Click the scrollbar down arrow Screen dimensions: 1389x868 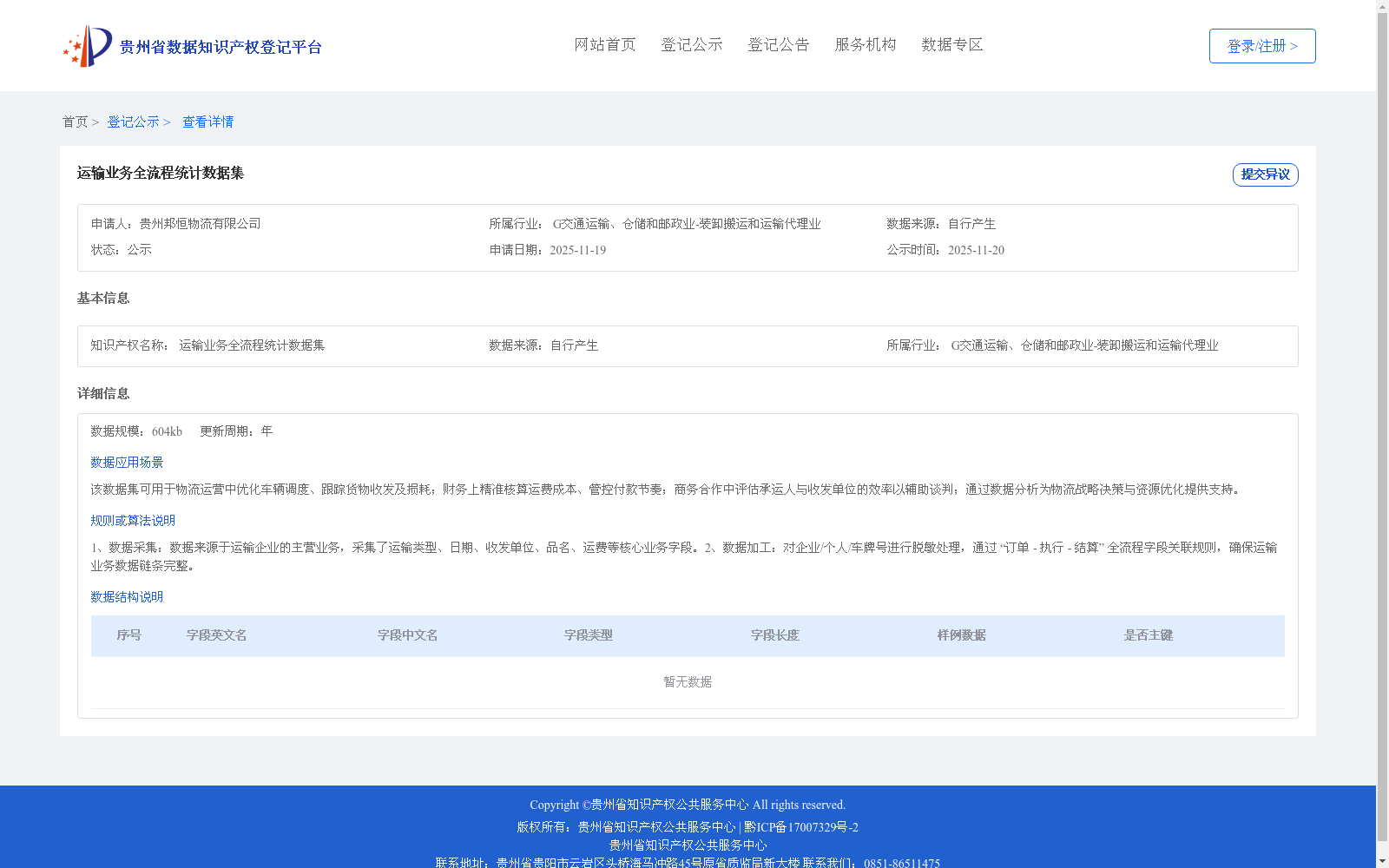(x=1382, y=862)
